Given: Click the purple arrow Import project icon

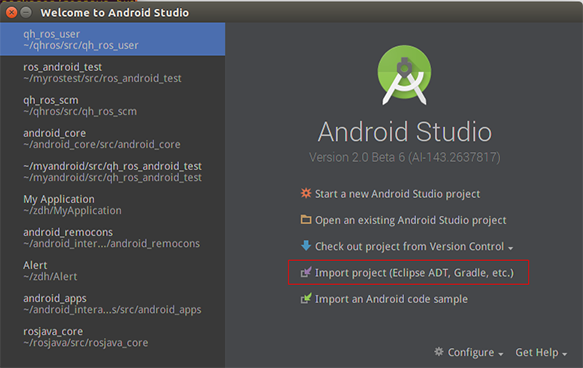Looking at the screenshot, I should [x=306, y=272].
